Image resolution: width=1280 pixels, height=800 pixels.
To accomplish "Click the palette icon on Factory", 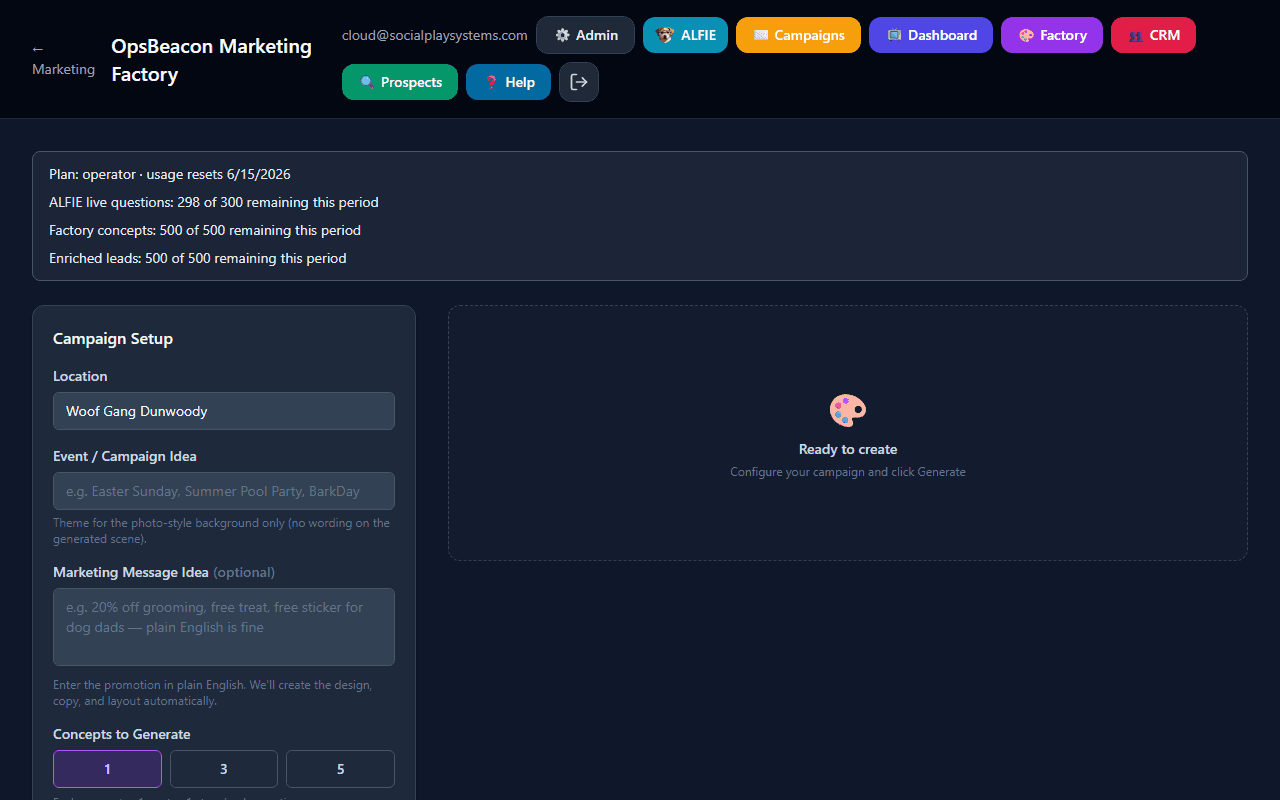I will [1026, 35].
